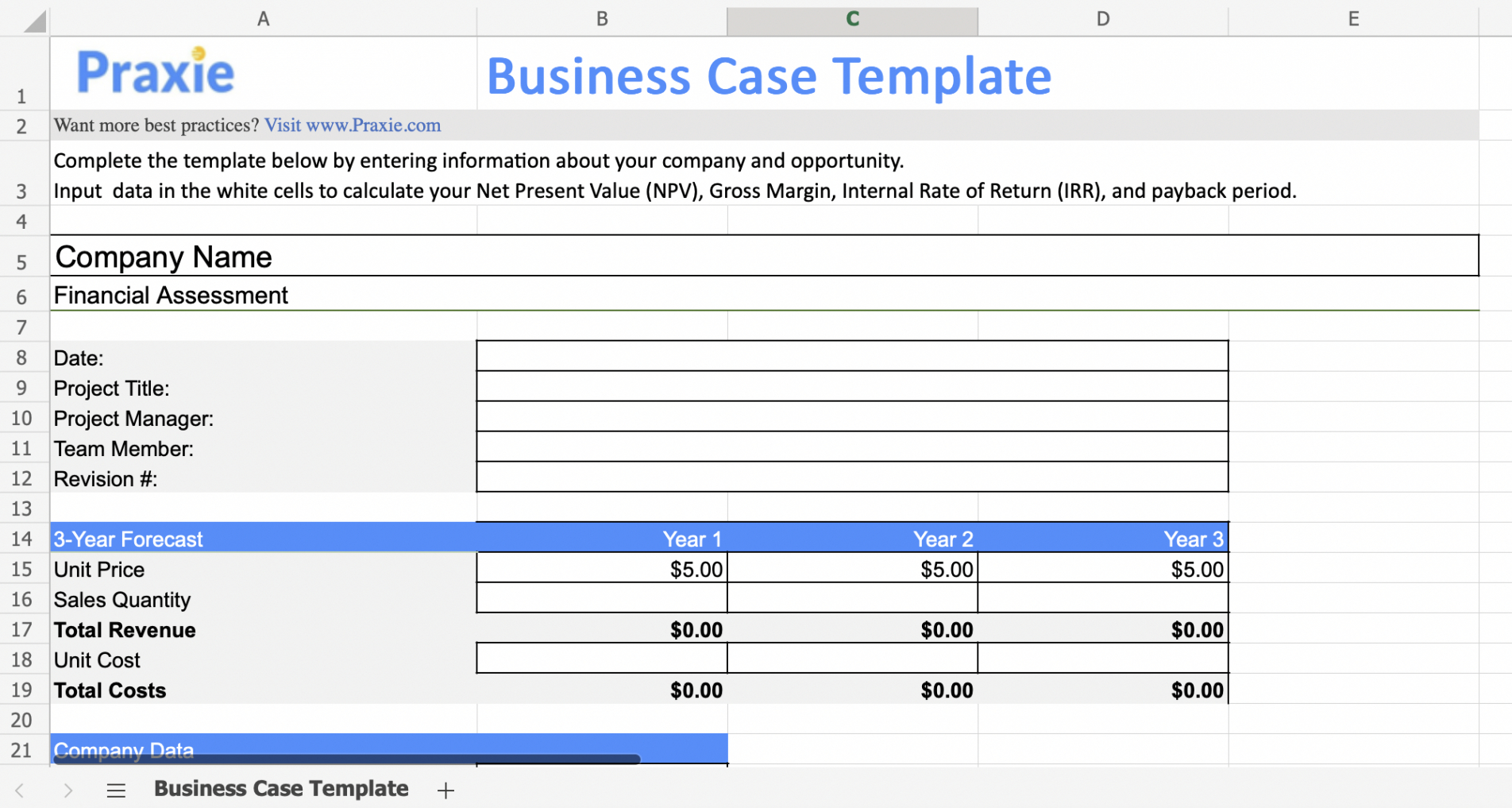Select Year 2 Sales Quantity cell
The image size is (1512, 808).
[x=852, y=598]
